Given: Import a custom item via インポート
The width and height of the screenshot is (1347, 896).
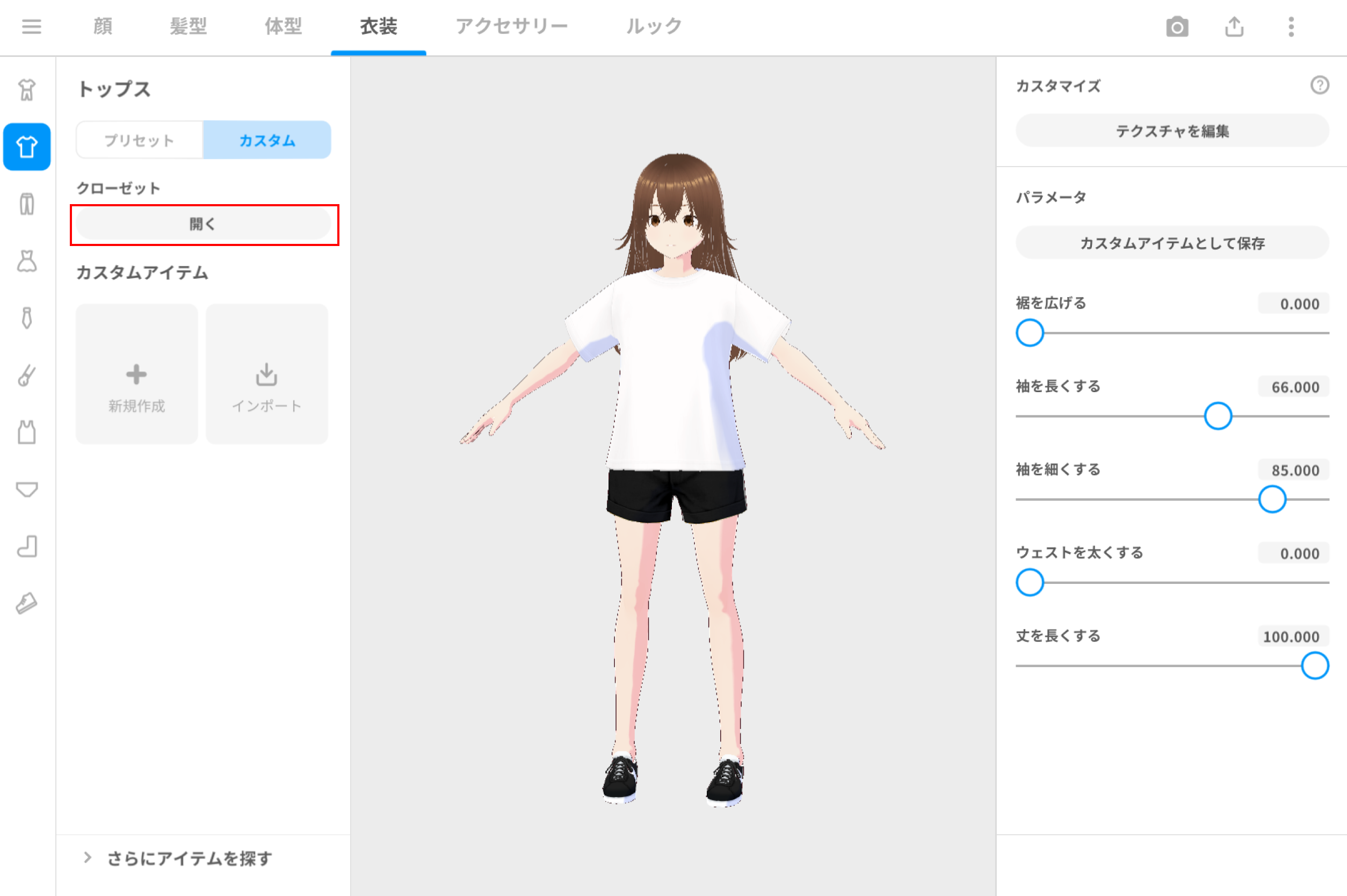Looking at the screenshot, I should [267, 374].
